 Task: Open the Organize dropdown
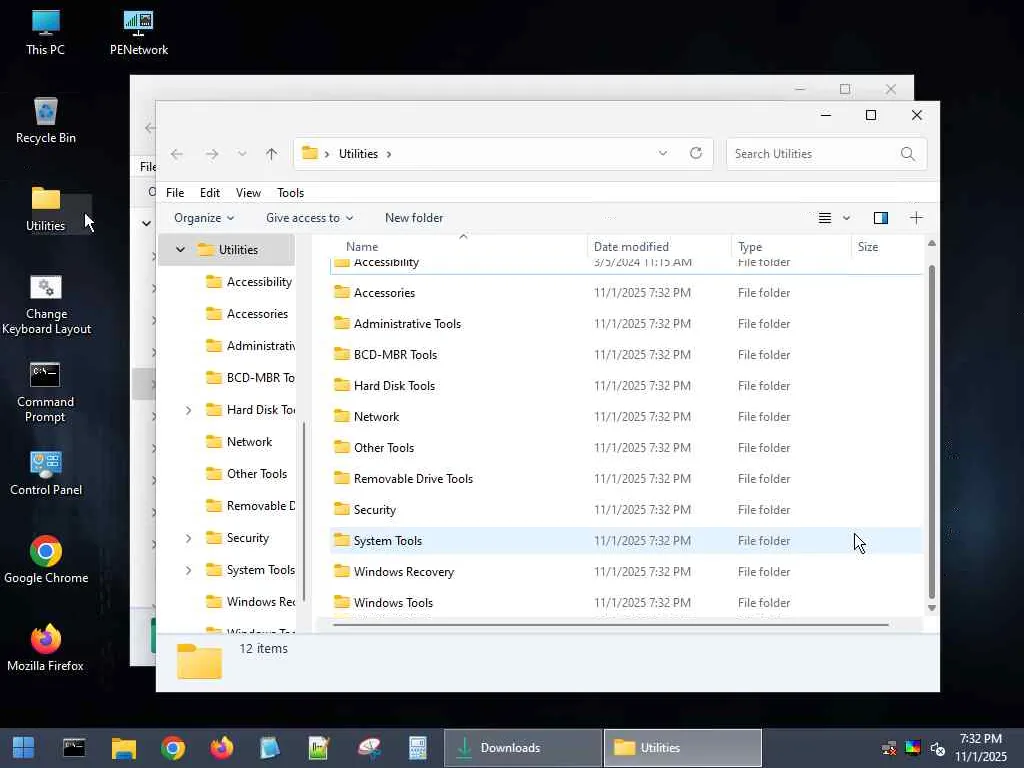coord(204,218)
